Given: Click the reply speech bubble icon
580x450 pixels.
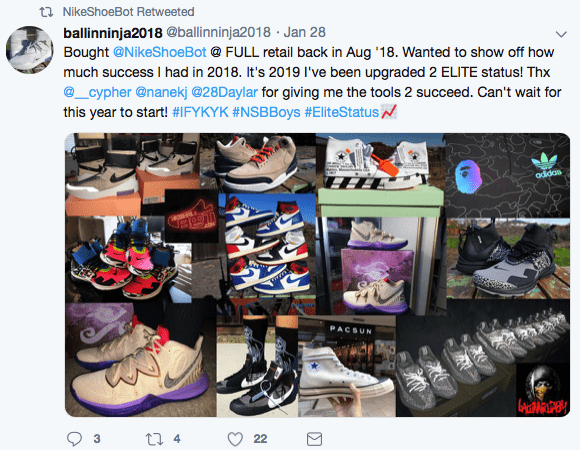Looking at the screenshot, I should pos(74,439).
